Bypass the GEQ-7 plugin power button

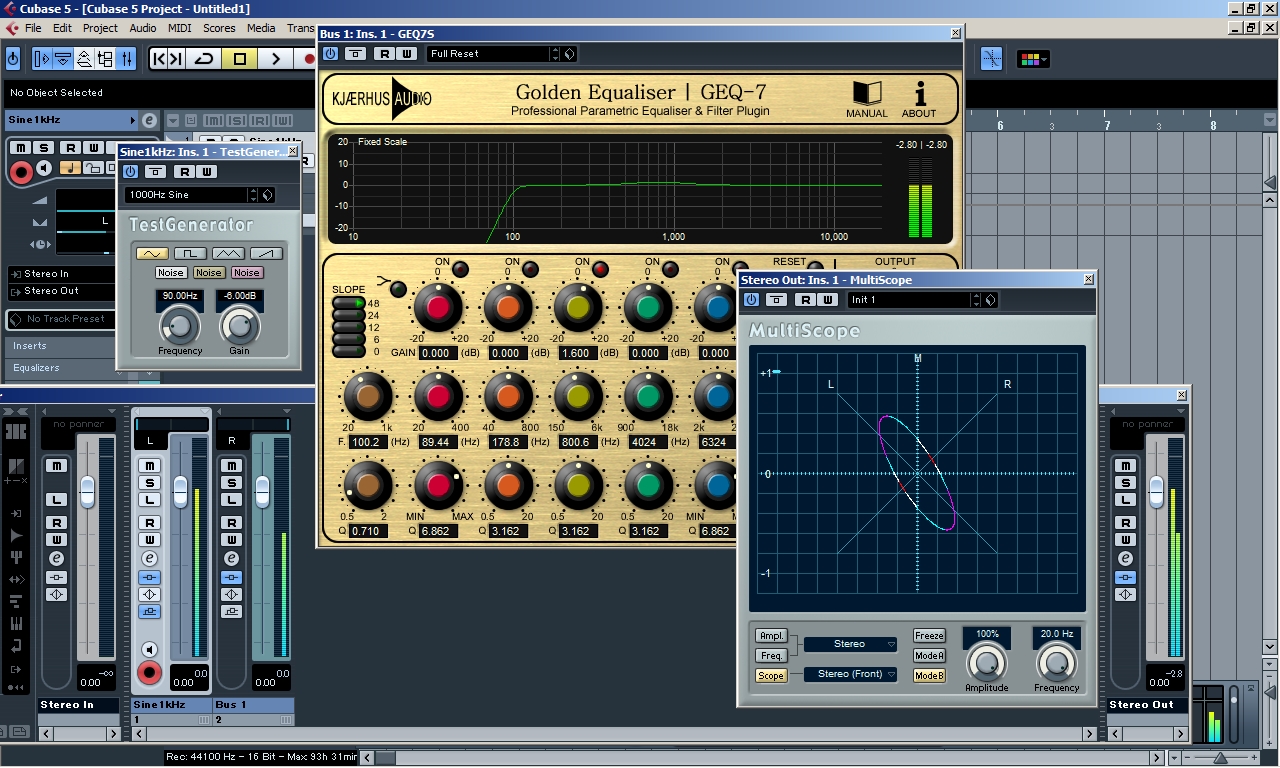(331, 54)
